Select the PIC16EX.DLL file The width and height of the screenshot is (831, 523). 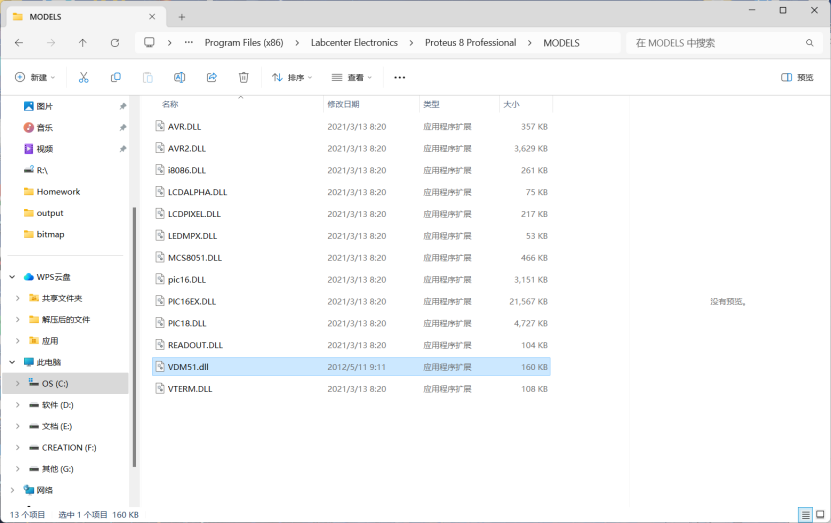pos(351,302)
